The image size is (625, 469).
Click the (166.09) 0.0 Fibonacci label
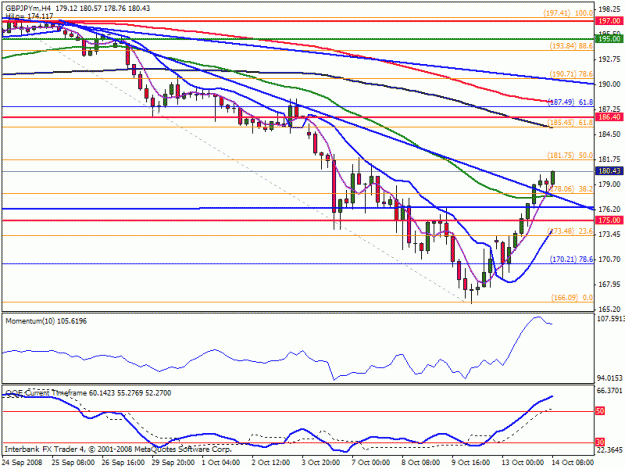[572, 298]
